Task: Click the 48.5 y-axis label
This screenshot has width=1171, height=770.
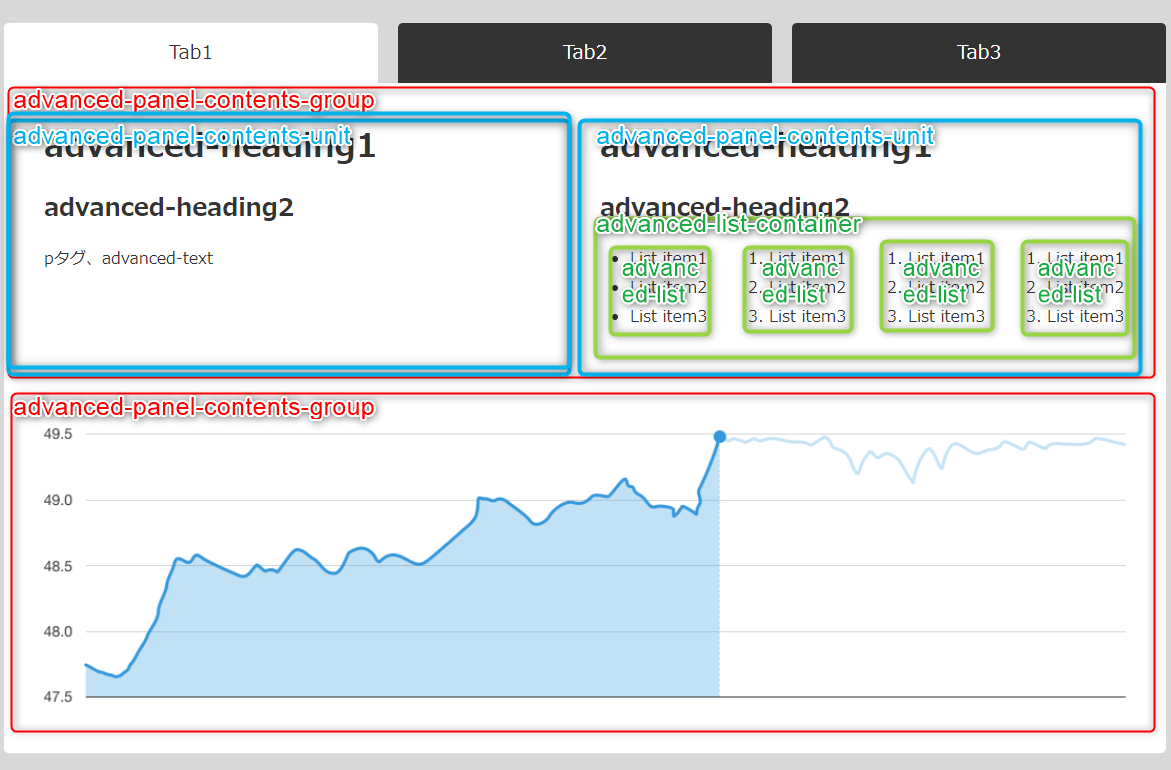Action: pyautogui.click(x=58, y=566)
